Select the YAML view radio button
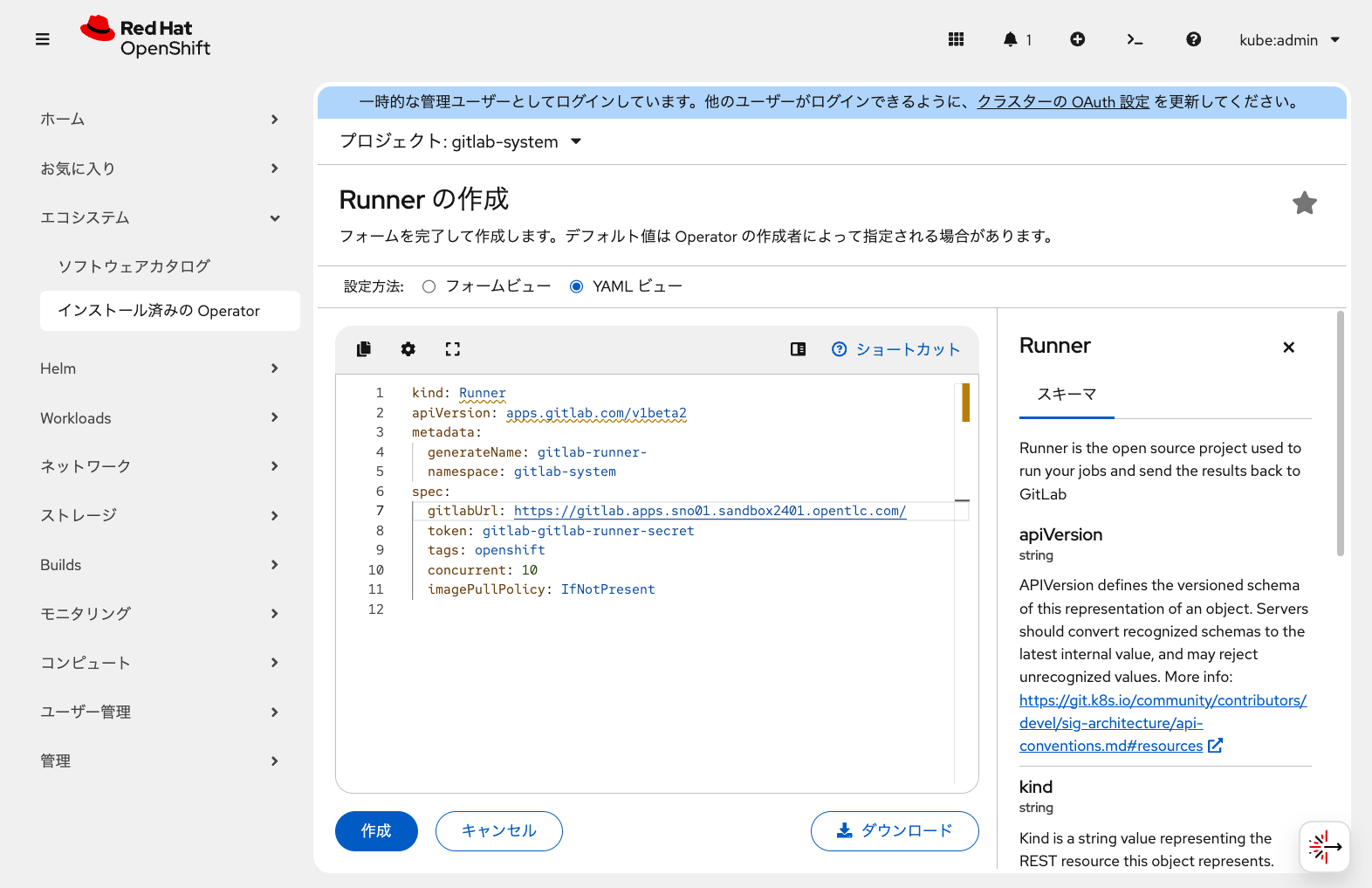 pos(576,286)
